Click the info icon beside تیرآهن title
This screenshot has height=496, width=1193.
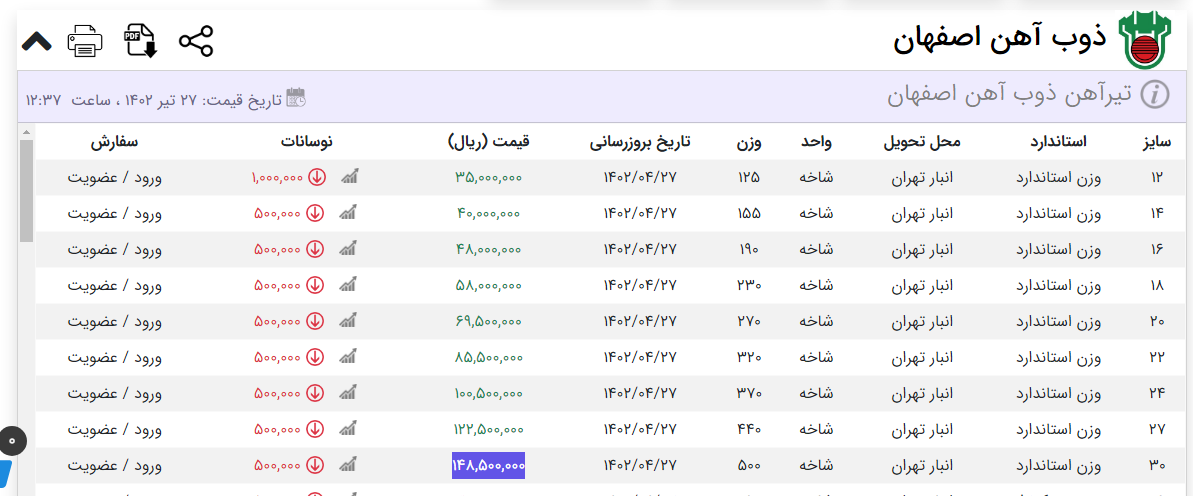click(x=1155, y=95)
